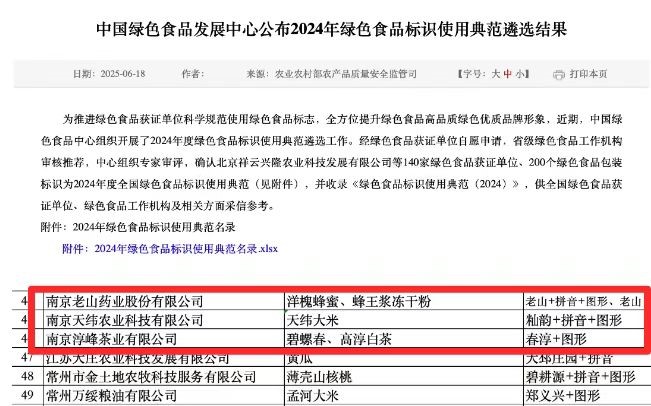This screenshot has width=651, height=406.
Task: Set font size to 小
Action: (x=519, y=74)
